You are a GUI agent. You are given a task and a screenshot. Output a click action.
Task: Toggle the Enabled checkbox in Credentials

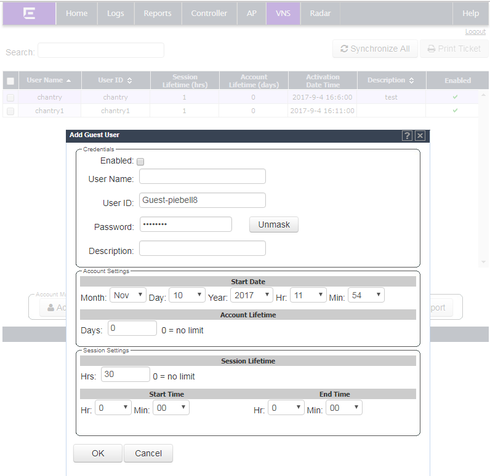coord(140,162)
